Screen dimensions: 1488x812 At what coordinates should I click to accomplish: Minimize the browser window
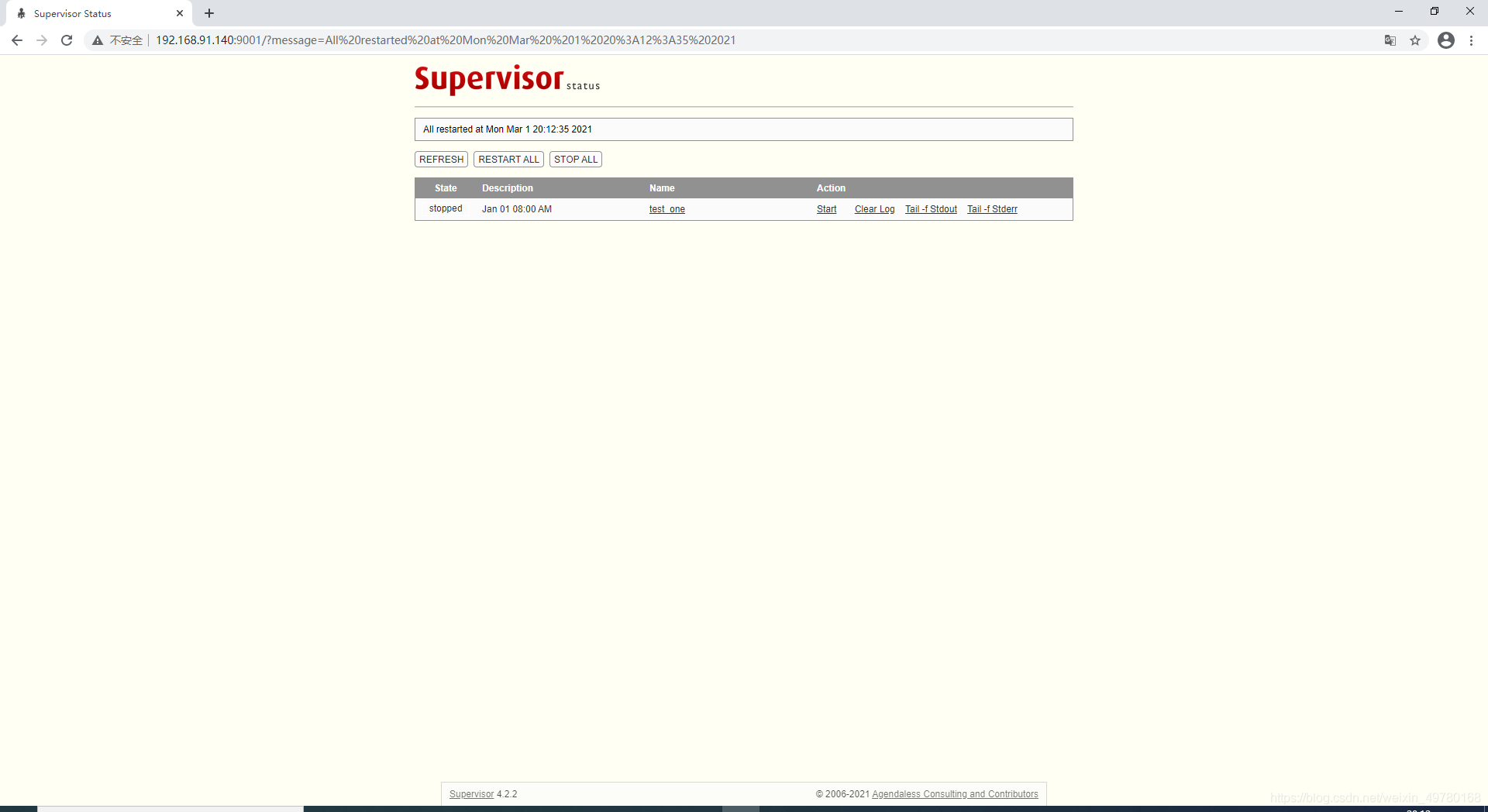point(1399,12)
